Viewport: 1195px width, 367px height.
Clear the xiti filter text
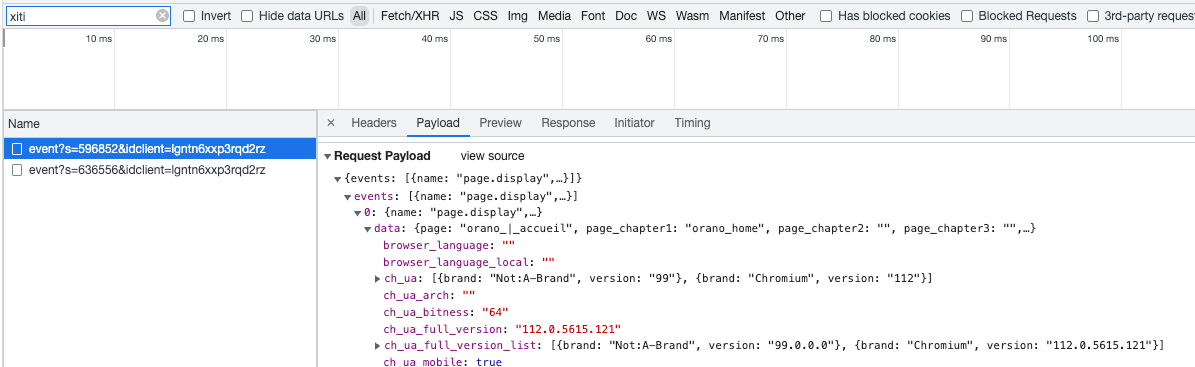click(162, 15)
